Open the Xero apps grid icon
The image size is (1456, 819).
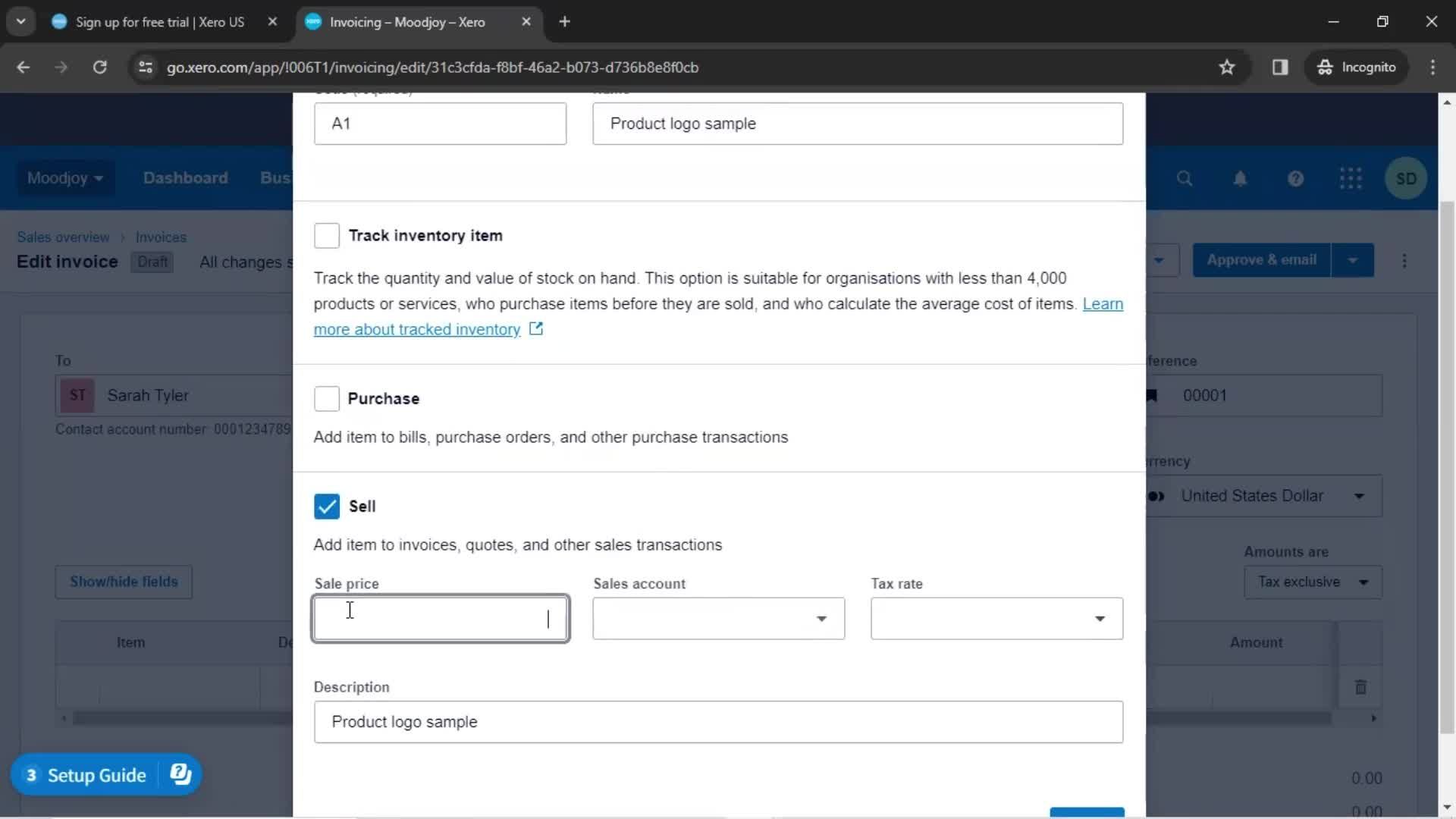pos(1351,178)
